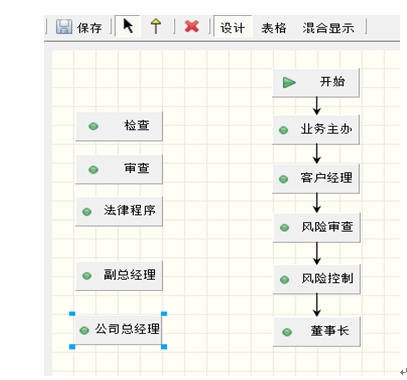Click the green dot on 风险审查 node
Image resolution: width=407 pixels, height=380 pixels.
click(284, 228)
